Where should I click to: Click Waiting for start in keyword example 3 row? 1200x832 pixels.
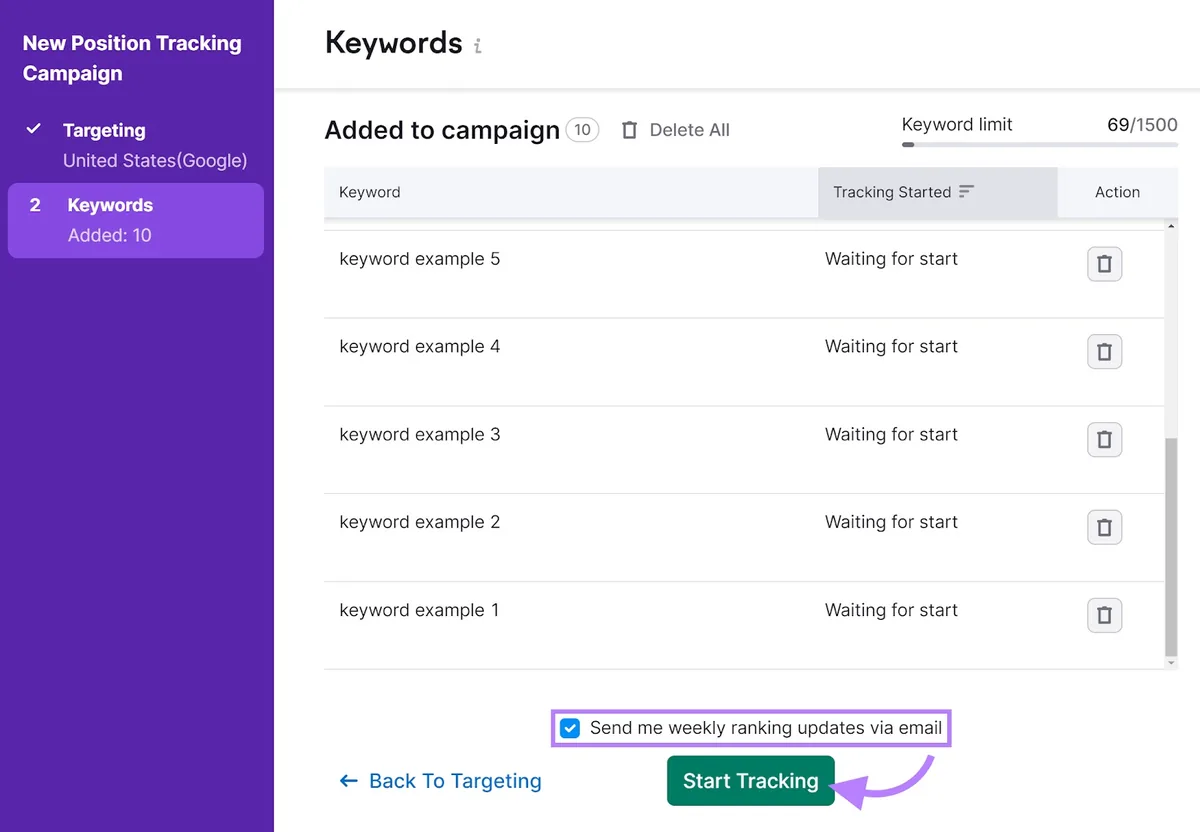[x=891, y=435]
